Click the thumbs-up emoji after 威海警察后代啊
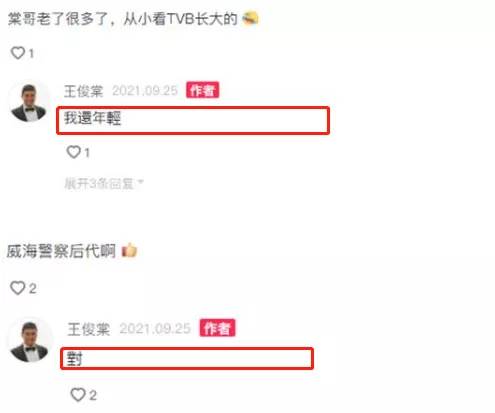 129,250
